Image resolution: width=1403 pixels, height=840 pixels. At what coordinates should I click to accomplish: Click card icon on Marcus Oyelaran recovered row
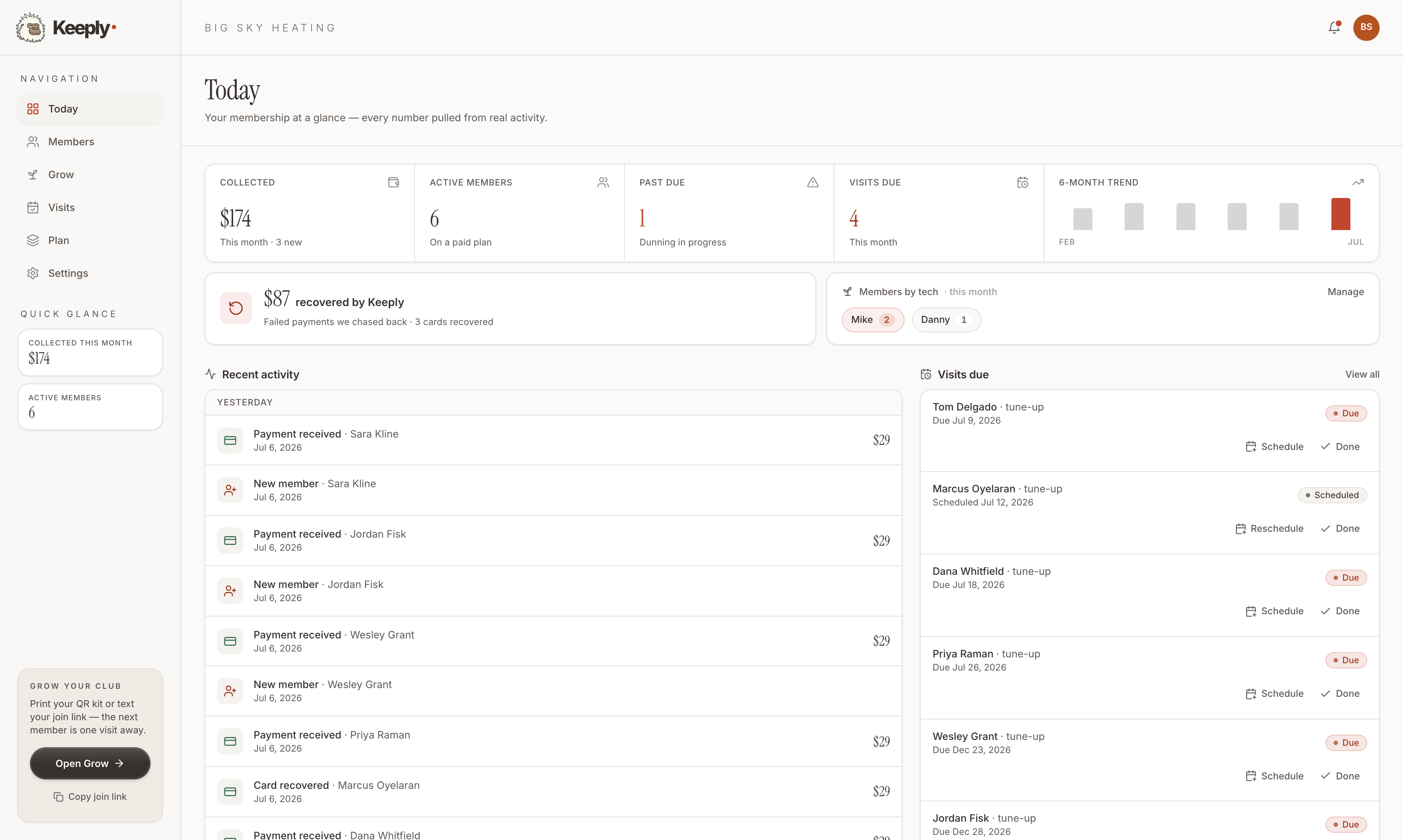[x=230, y=791]
